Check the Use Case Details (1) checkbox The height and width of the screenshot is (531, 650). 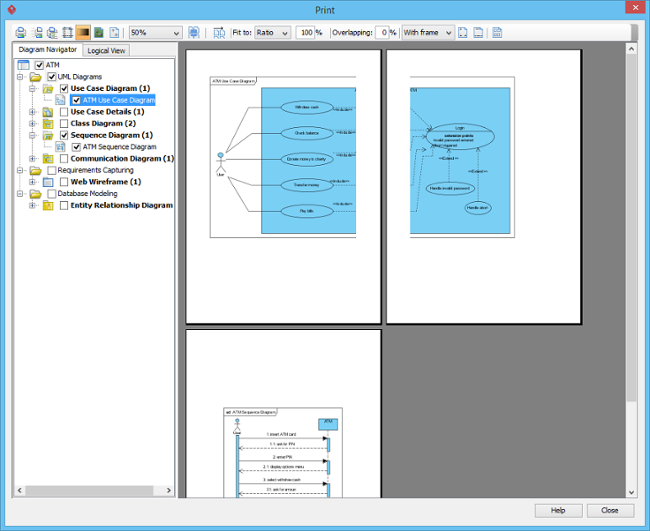pyautogui.click(x=64, y=112)
